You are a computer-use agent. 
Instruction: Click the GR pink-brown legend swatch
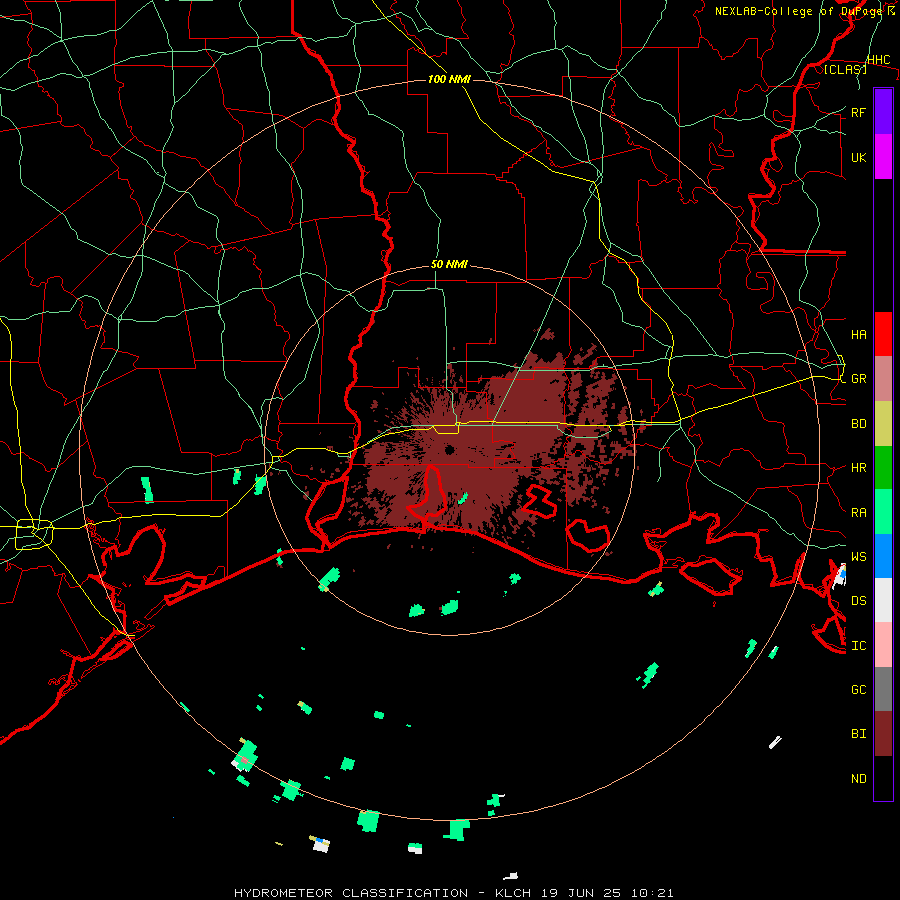883,379
